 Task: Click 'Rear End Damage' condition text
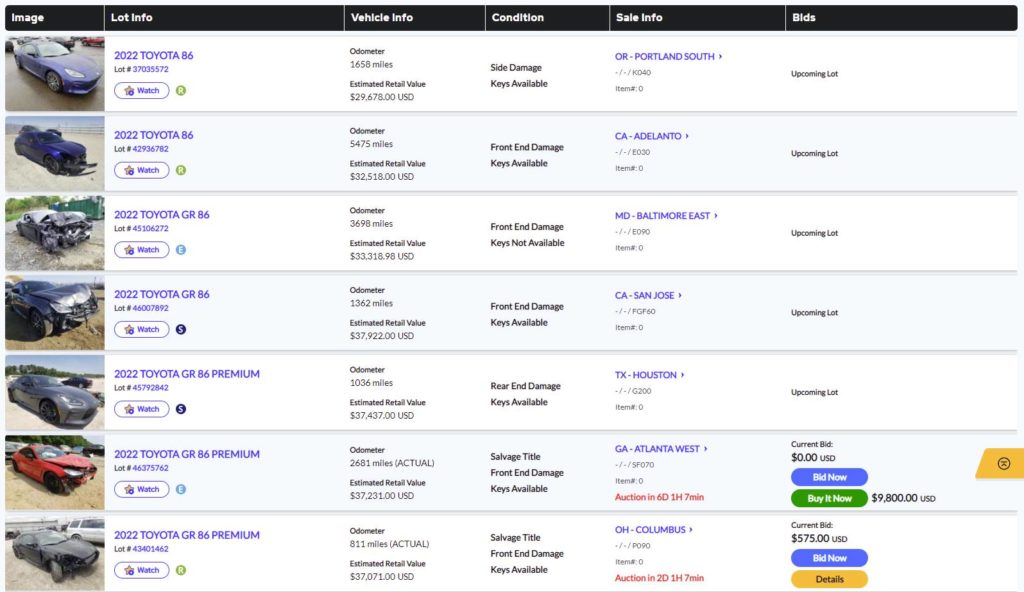[x=525, y=386]
